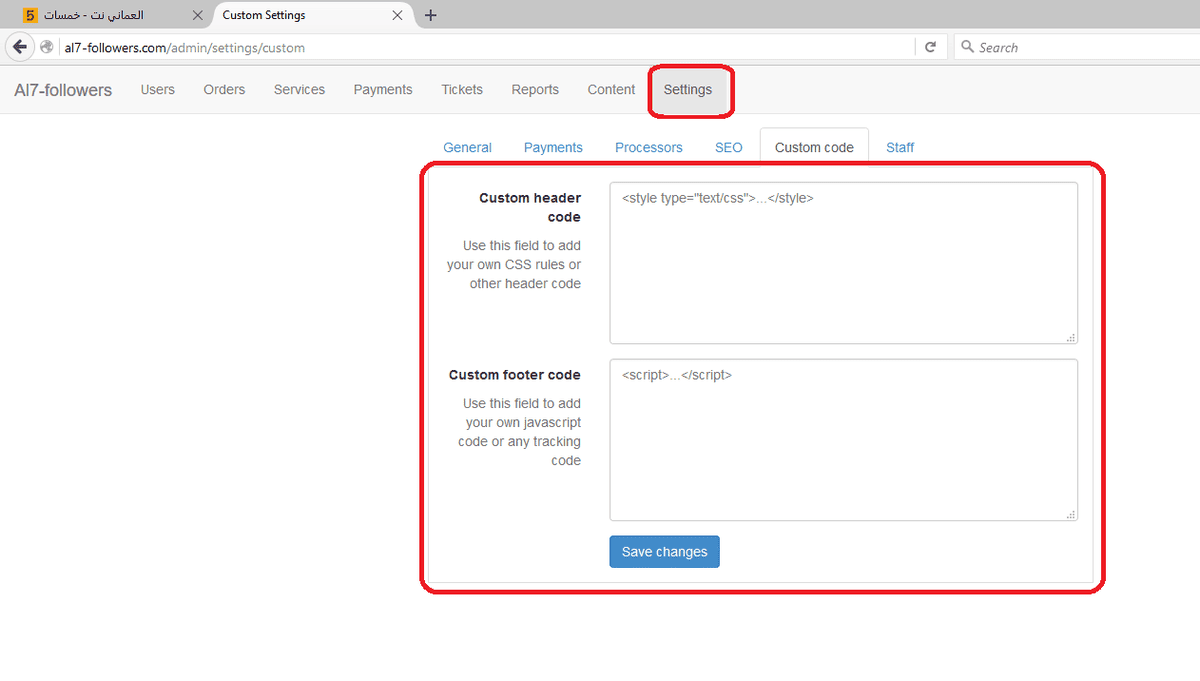Open the SEO settings tab

(729, 147)
